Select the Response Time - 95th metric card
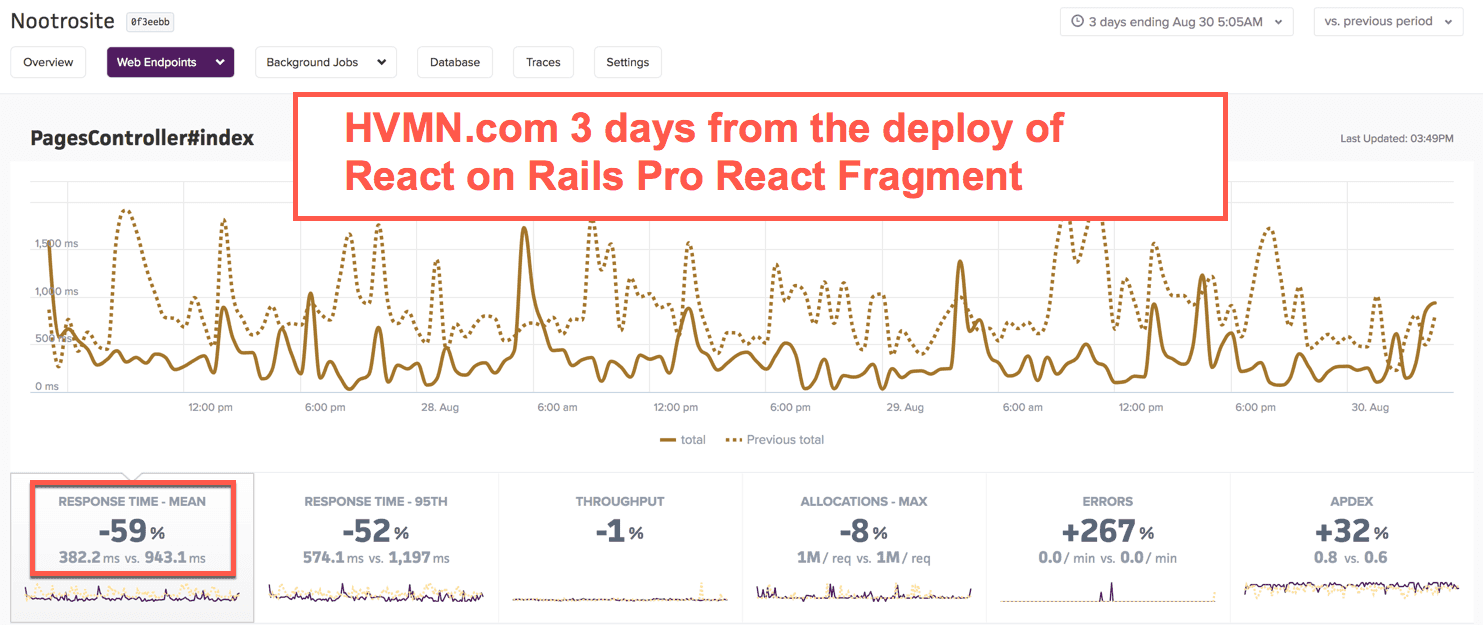The image size is (1483, 625). 376,530
